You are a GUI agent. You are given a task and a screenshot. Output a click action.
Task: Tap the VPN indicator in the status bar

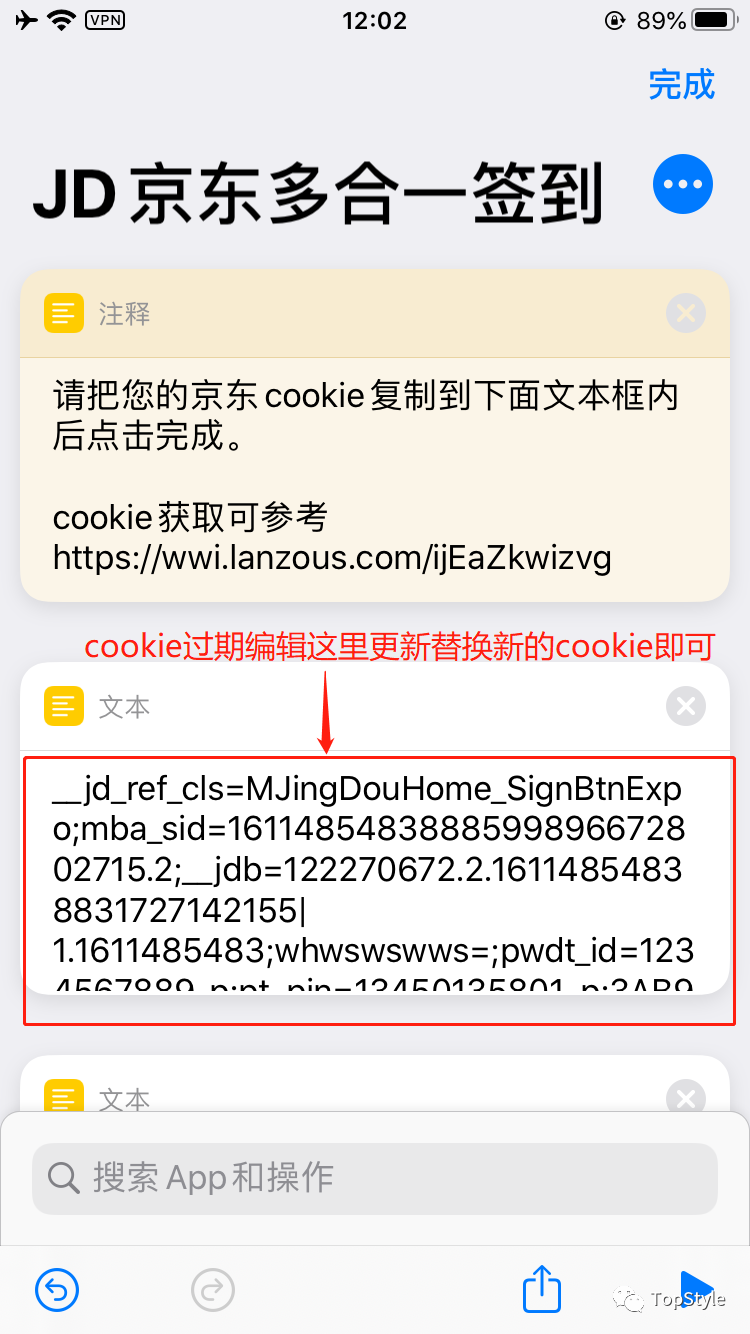pos(106,20)
